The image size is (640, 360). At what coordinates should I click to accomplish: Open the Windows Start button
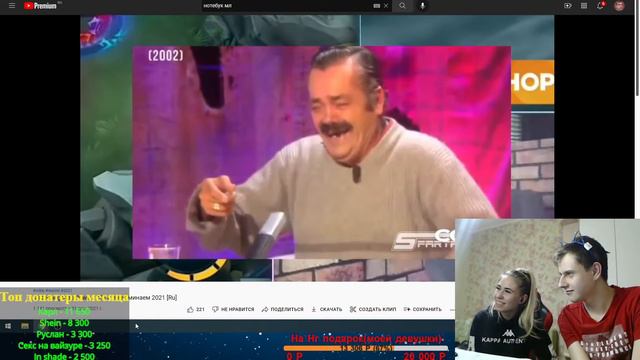(8, 326)
